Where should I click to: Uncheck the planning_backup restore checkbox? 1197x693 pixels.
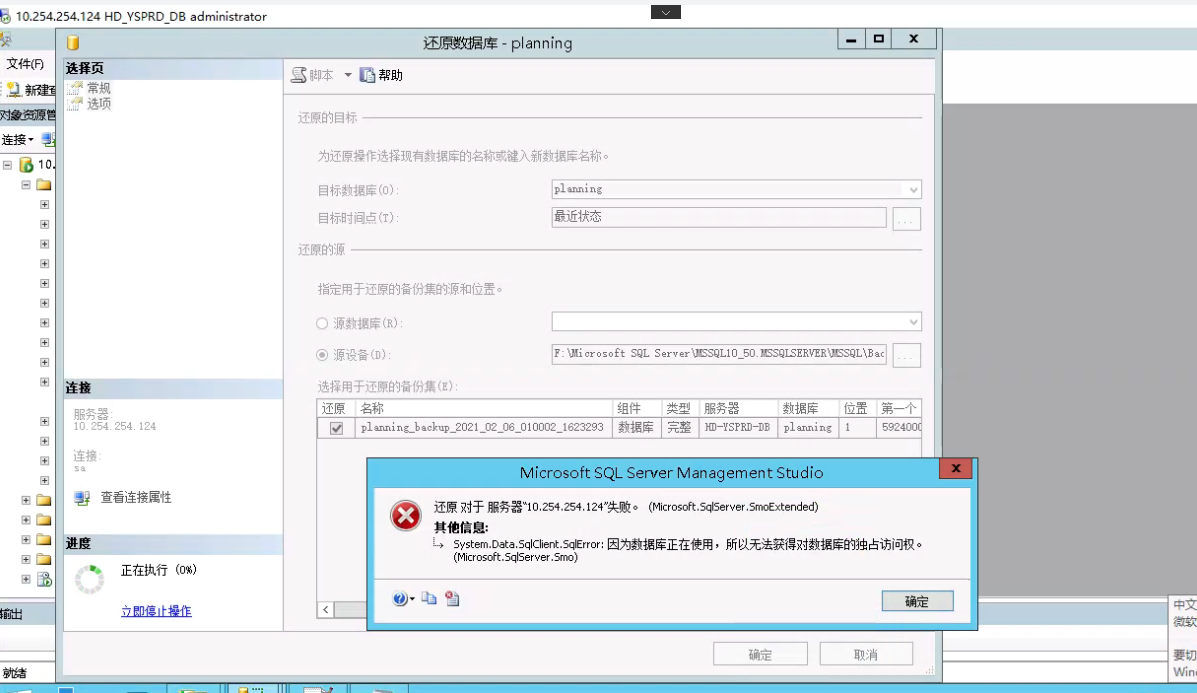click(335, 427)
